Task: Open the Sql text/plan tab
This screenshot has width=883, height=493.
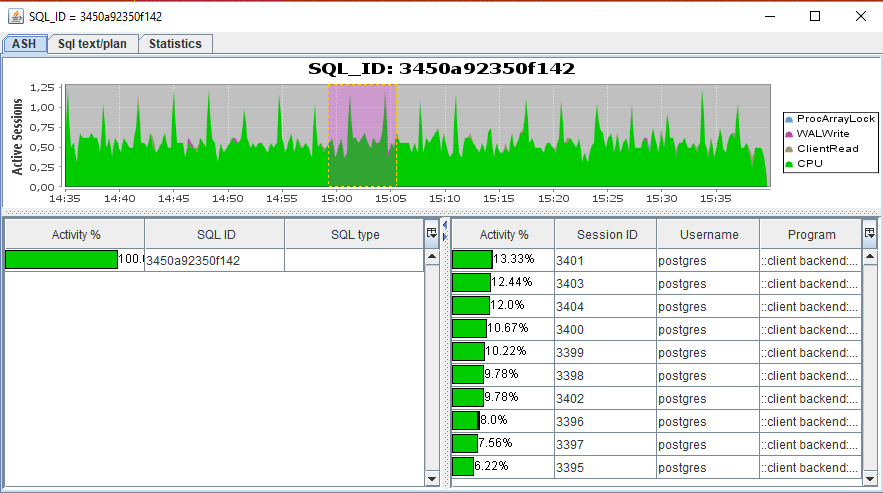Action: click(92, 44)
